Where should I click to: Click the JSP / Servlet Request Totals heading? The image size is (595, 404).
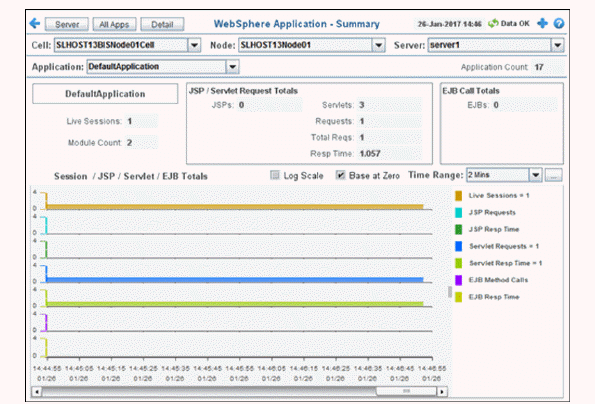(x=243, y=91)
